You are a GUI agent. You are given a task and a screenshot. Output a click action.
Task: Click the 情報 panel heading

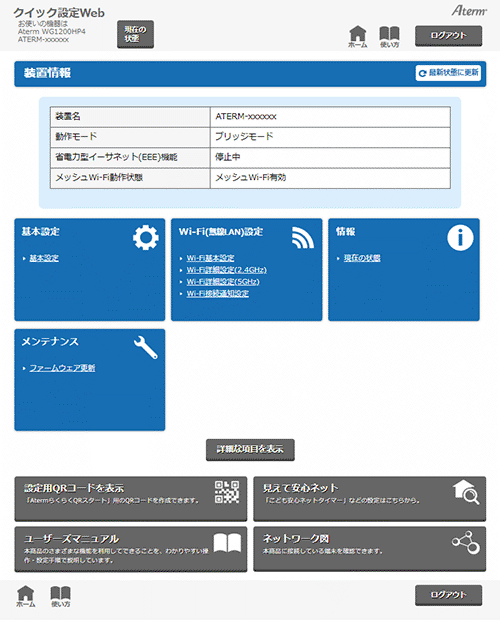click(x=346, y=232)
